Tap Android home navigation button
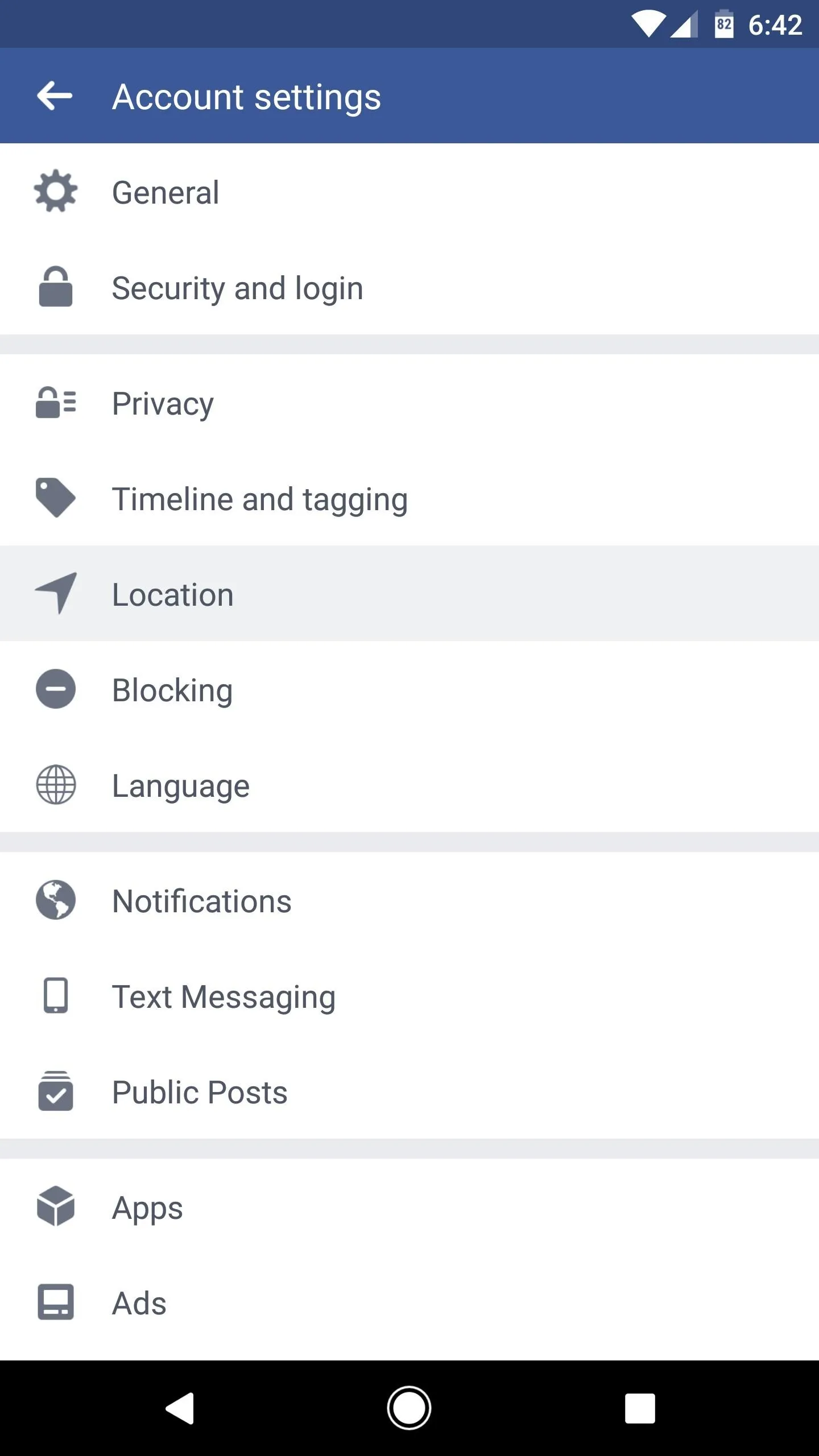Screen dimensions: 819x1456 coord(409,1408)
